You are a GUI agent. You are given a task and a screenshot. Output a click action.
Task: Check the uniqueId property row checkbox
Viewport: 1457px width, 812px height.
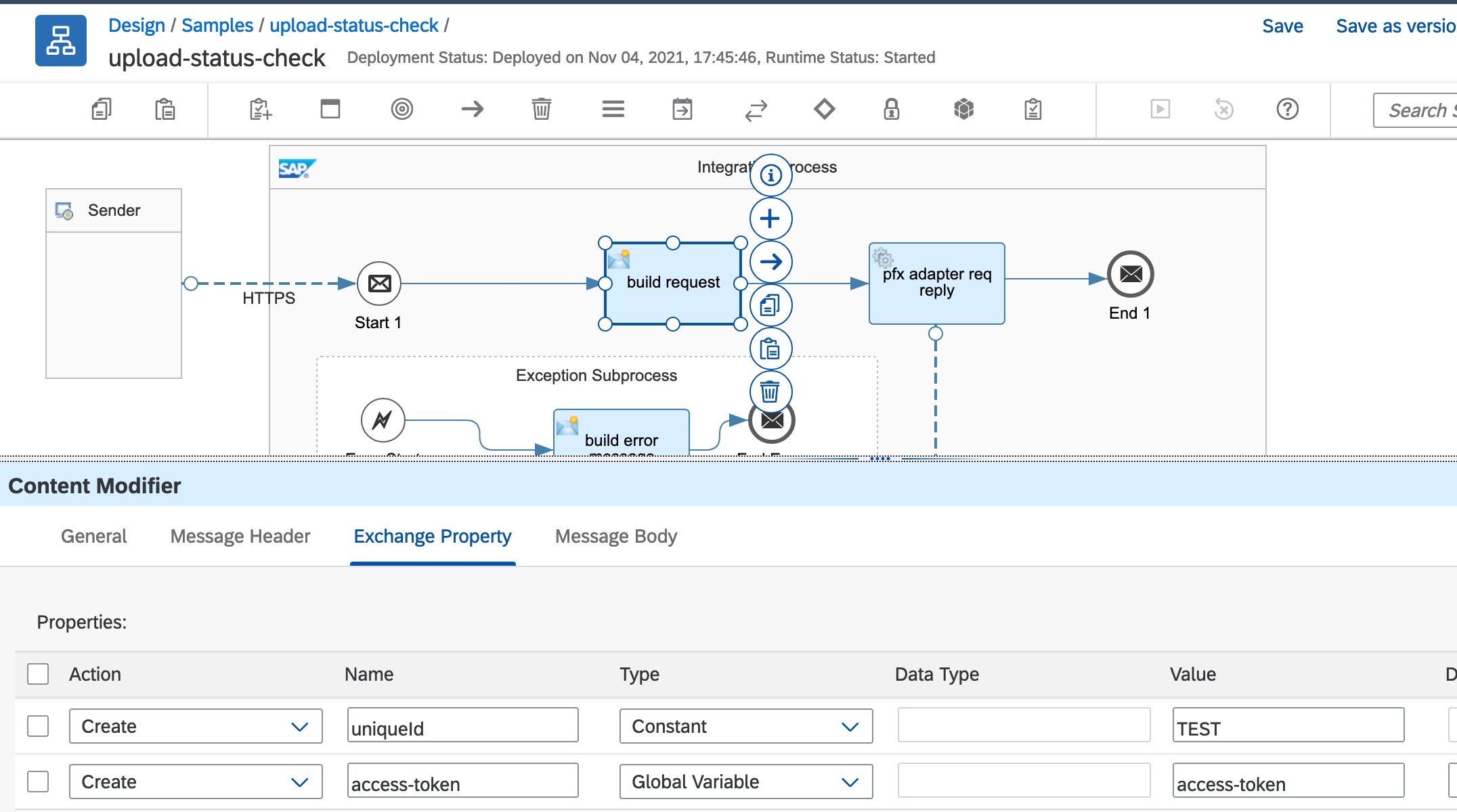(x=38, y=726)
